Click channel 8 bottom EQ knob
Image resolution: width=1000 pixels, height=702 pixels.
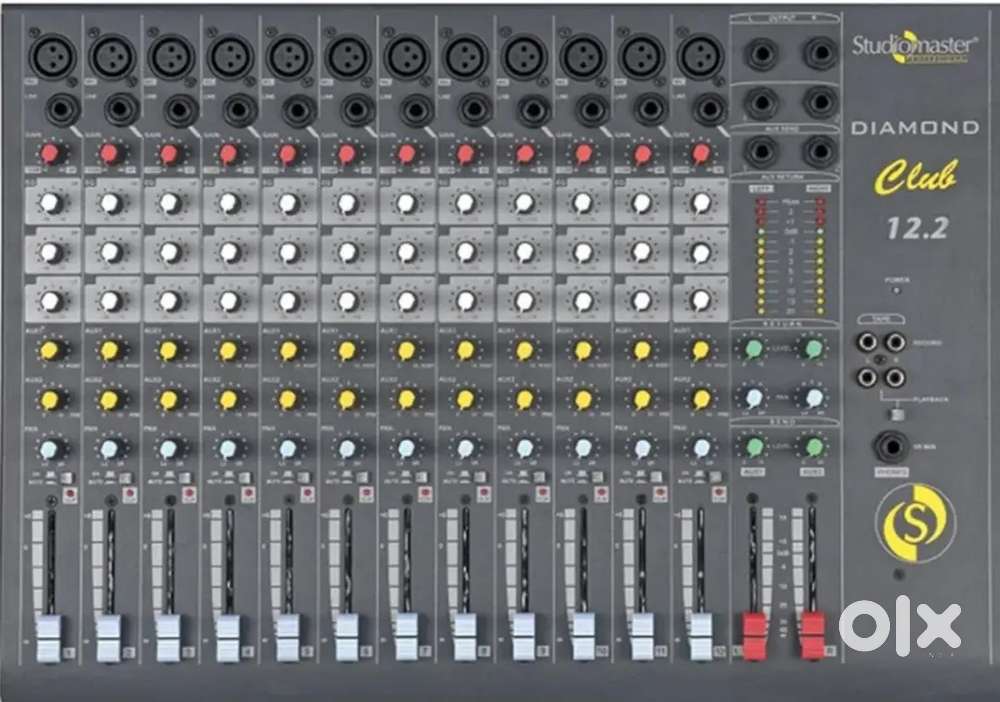(466, 300)
